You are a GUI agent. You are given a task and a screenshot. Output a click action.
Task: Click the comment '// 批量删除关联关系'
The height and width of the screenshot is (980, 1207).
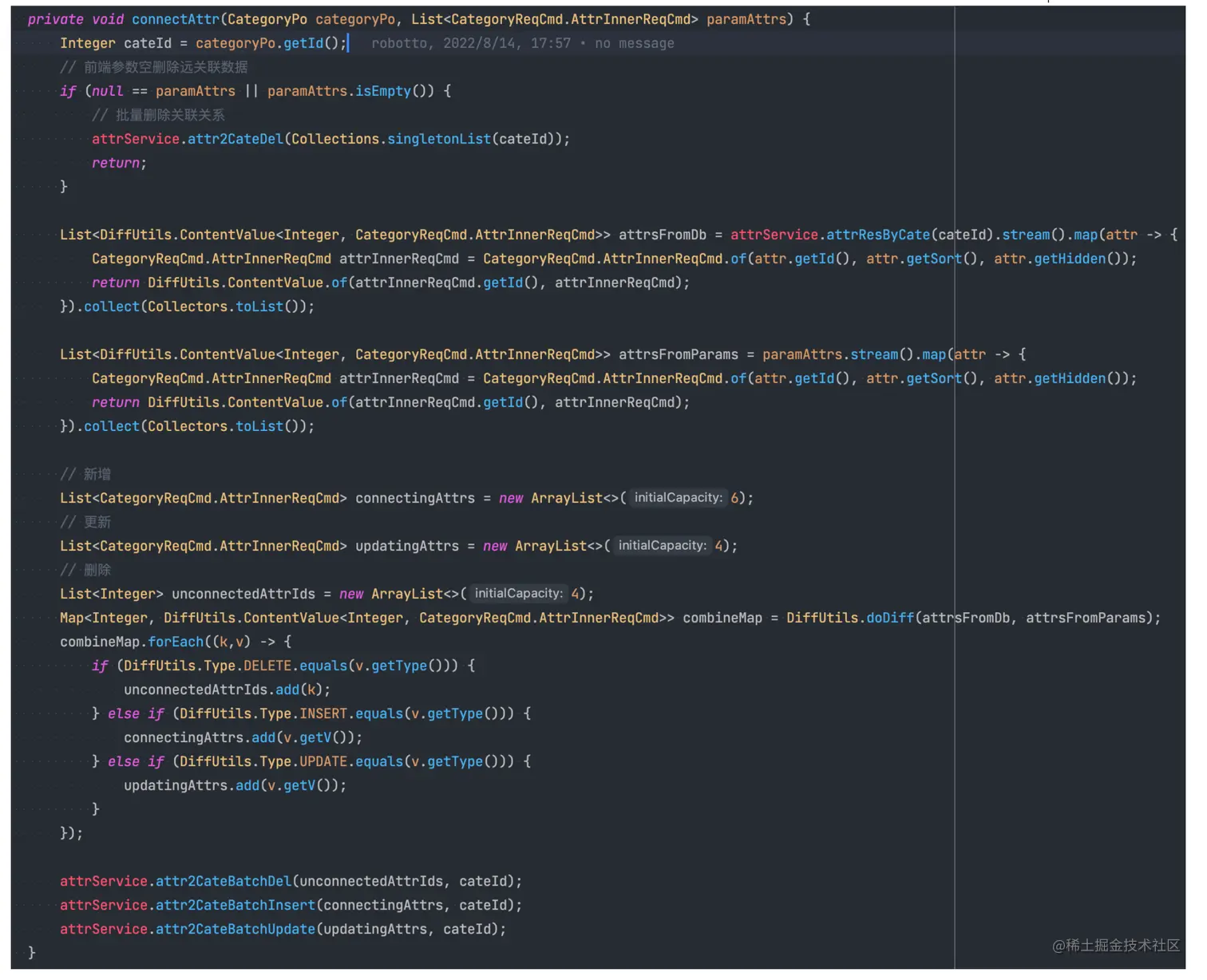click(158, 115)
